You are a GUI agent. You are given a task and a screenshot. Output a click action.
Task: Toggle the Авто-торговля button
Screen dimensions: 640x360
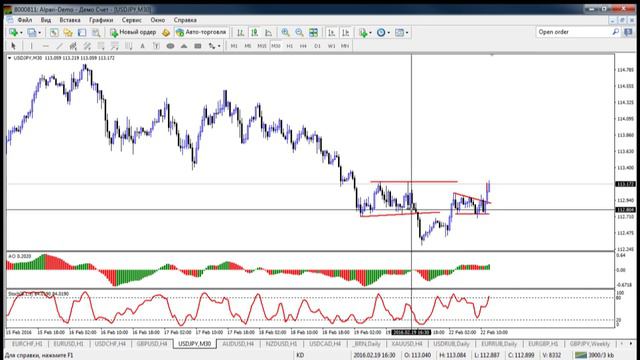pos(201,32)
